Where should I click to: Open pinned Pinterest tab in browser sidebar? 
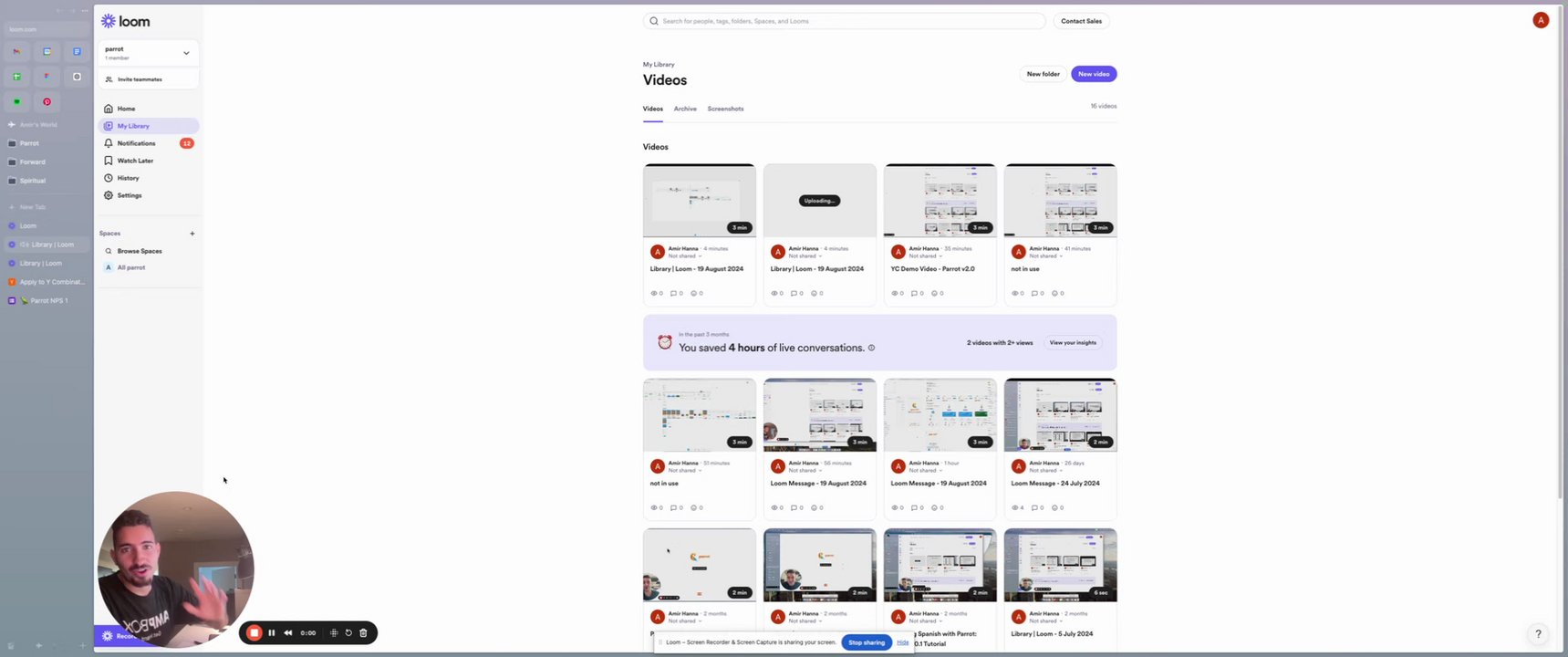[x=47, y=102]
